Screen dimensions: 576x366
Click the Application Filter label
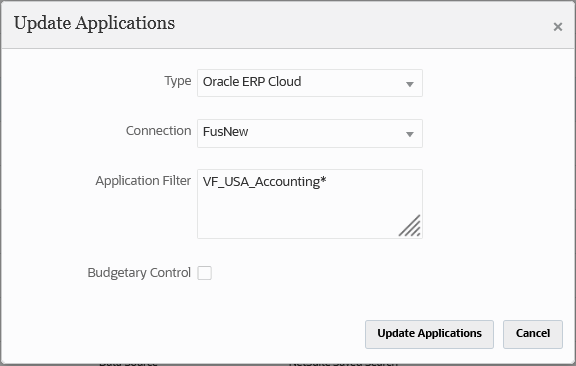coord(143,181)
